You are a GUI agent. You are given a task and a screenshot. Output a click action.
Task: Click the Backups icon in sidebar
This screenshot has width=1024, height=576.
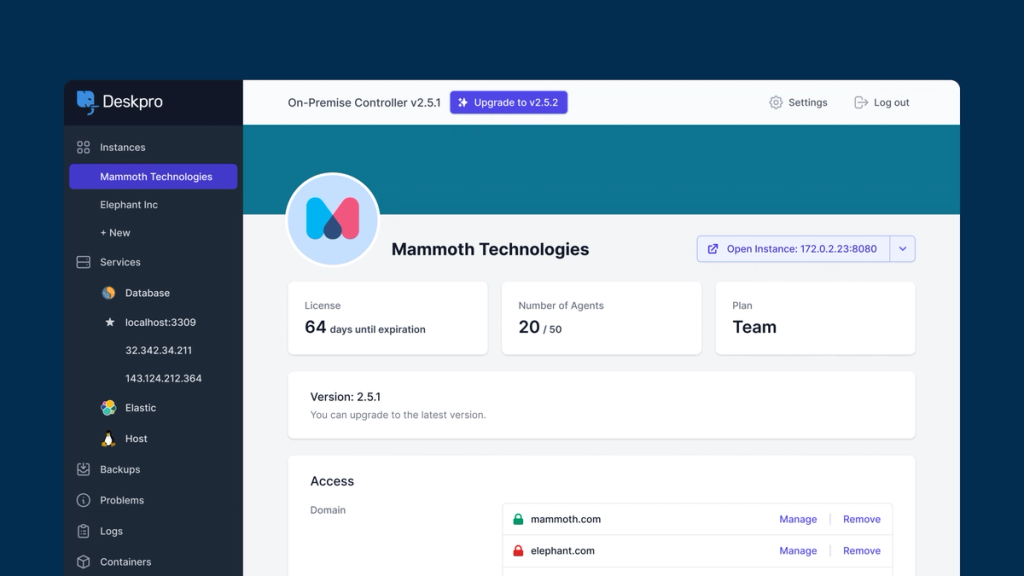click(x=83, y=470)
